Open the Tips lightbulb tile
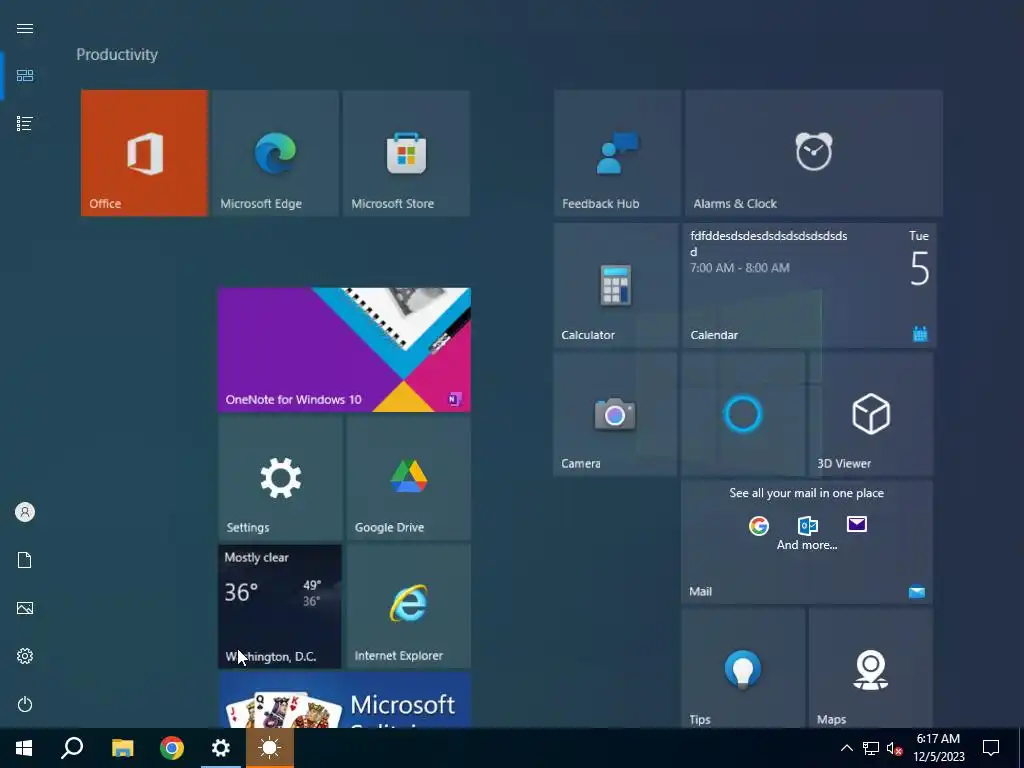 [743, 668]
